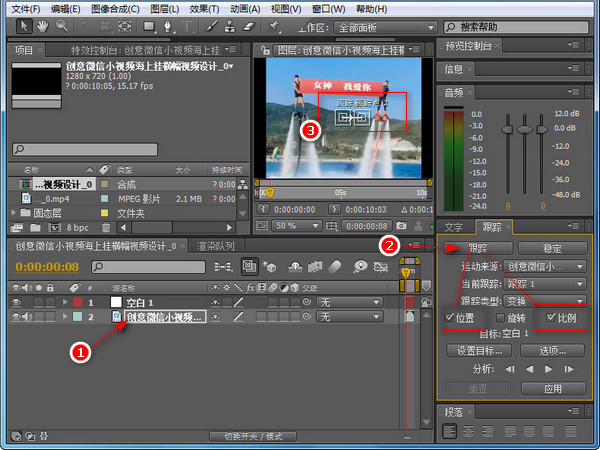Click the 应用 apply button
This screenshot has width=600, height=450.
point(553,389)
